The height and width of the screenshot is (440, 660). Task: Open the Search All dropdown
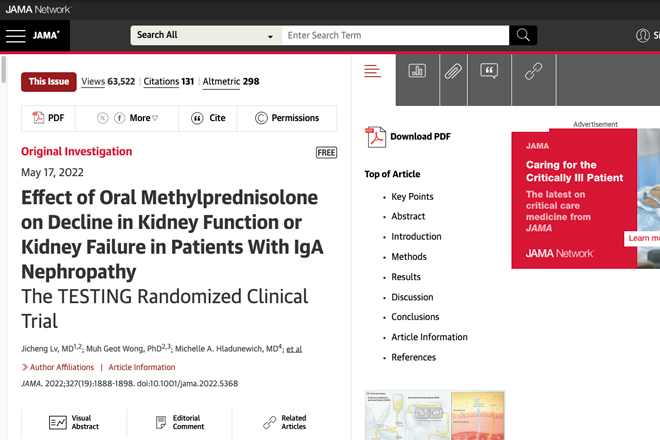206,35
